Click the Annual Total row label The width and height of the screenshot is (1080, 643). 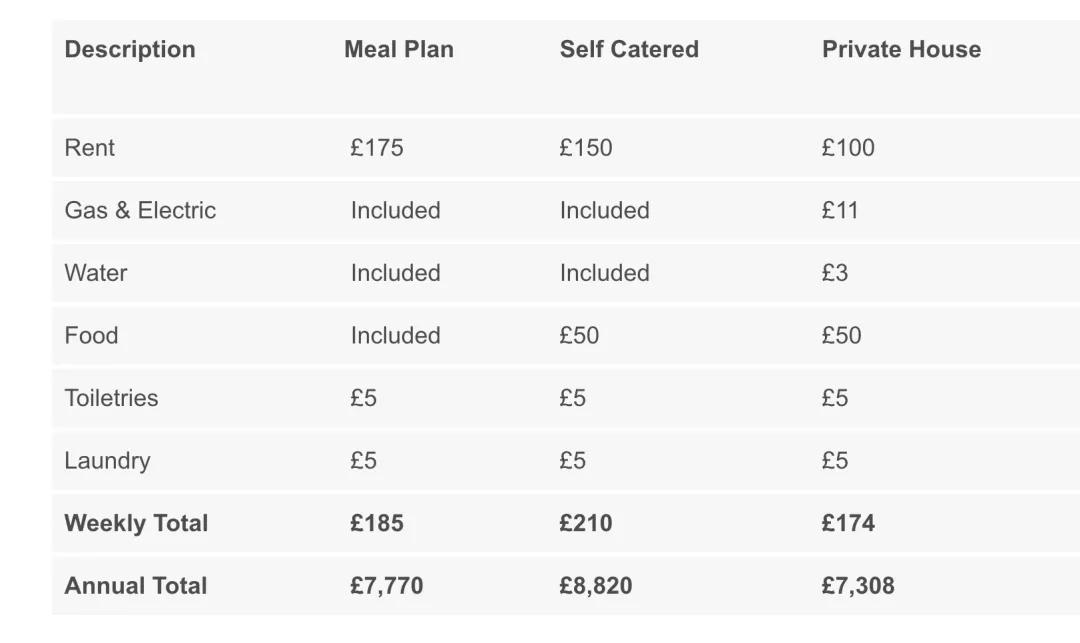coord(136,586)
